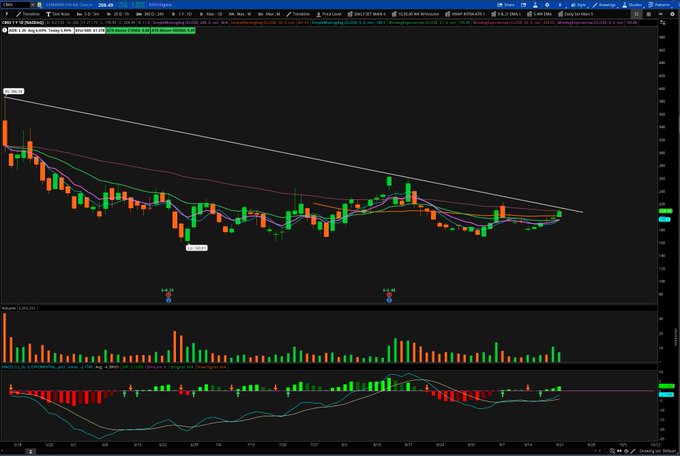Open the symbol dropdown arrow next to CBRS
This screenshot has width=680, height=456.
point(33,5)
